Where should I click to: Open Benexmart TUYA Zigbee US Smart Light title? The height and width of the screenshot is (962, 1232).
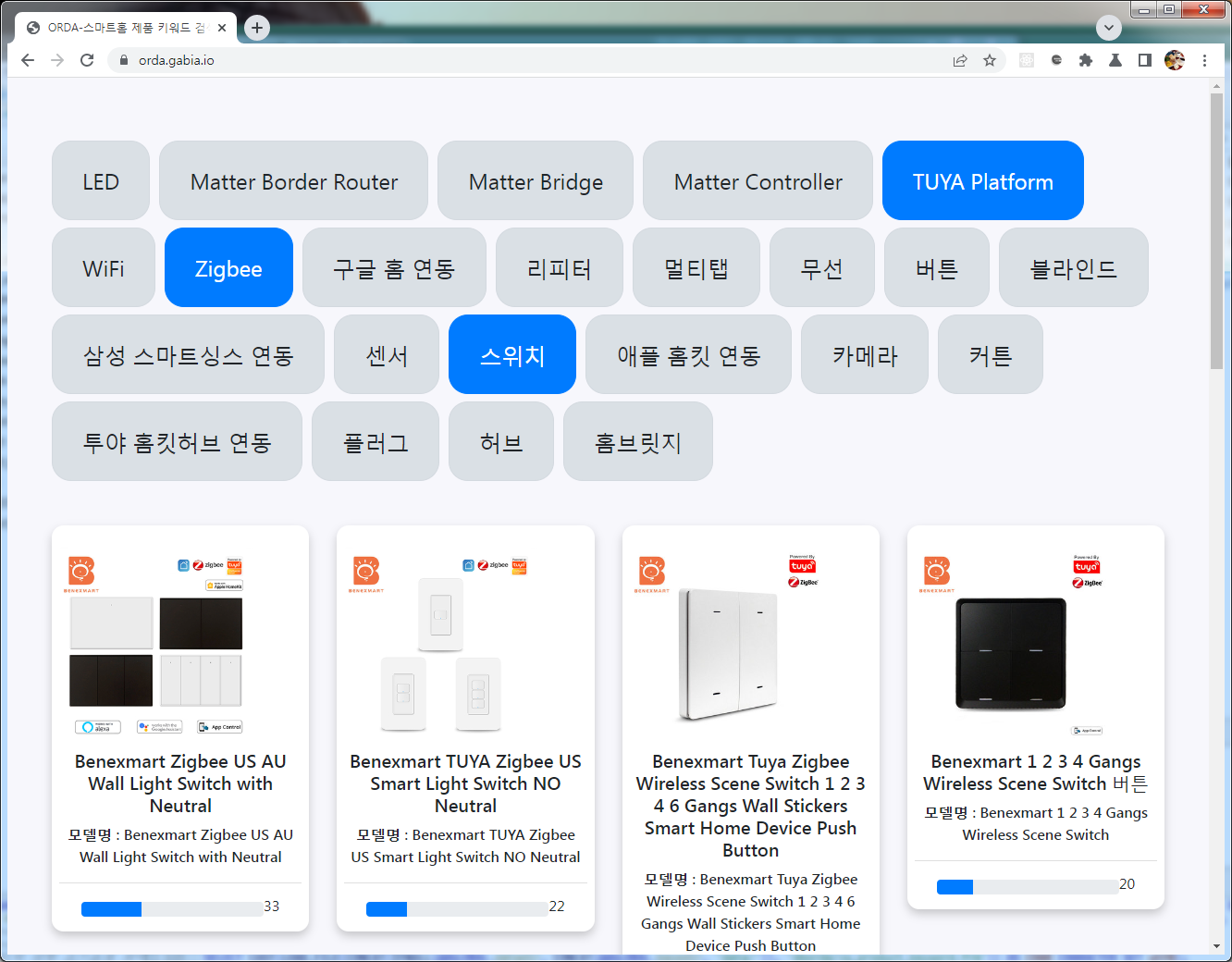(x=465, y=783)
